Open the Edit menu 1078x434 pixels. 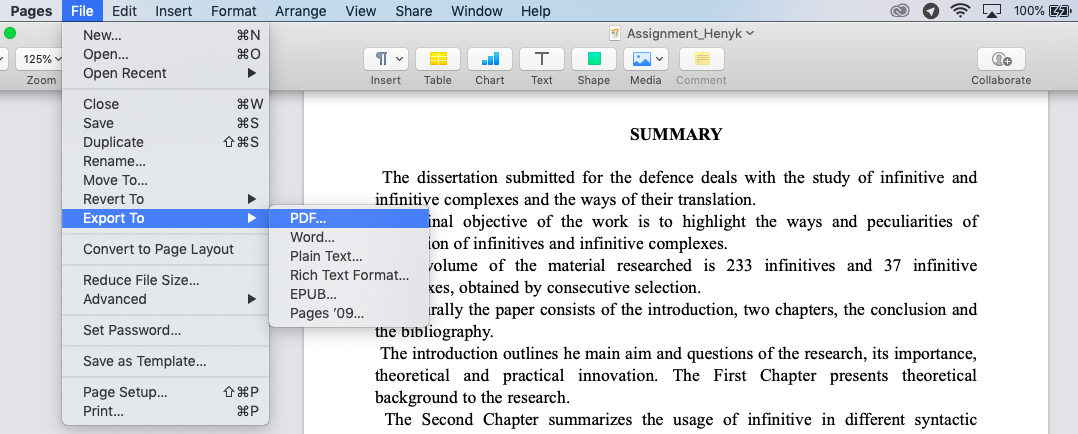click(x=124, y=11)
